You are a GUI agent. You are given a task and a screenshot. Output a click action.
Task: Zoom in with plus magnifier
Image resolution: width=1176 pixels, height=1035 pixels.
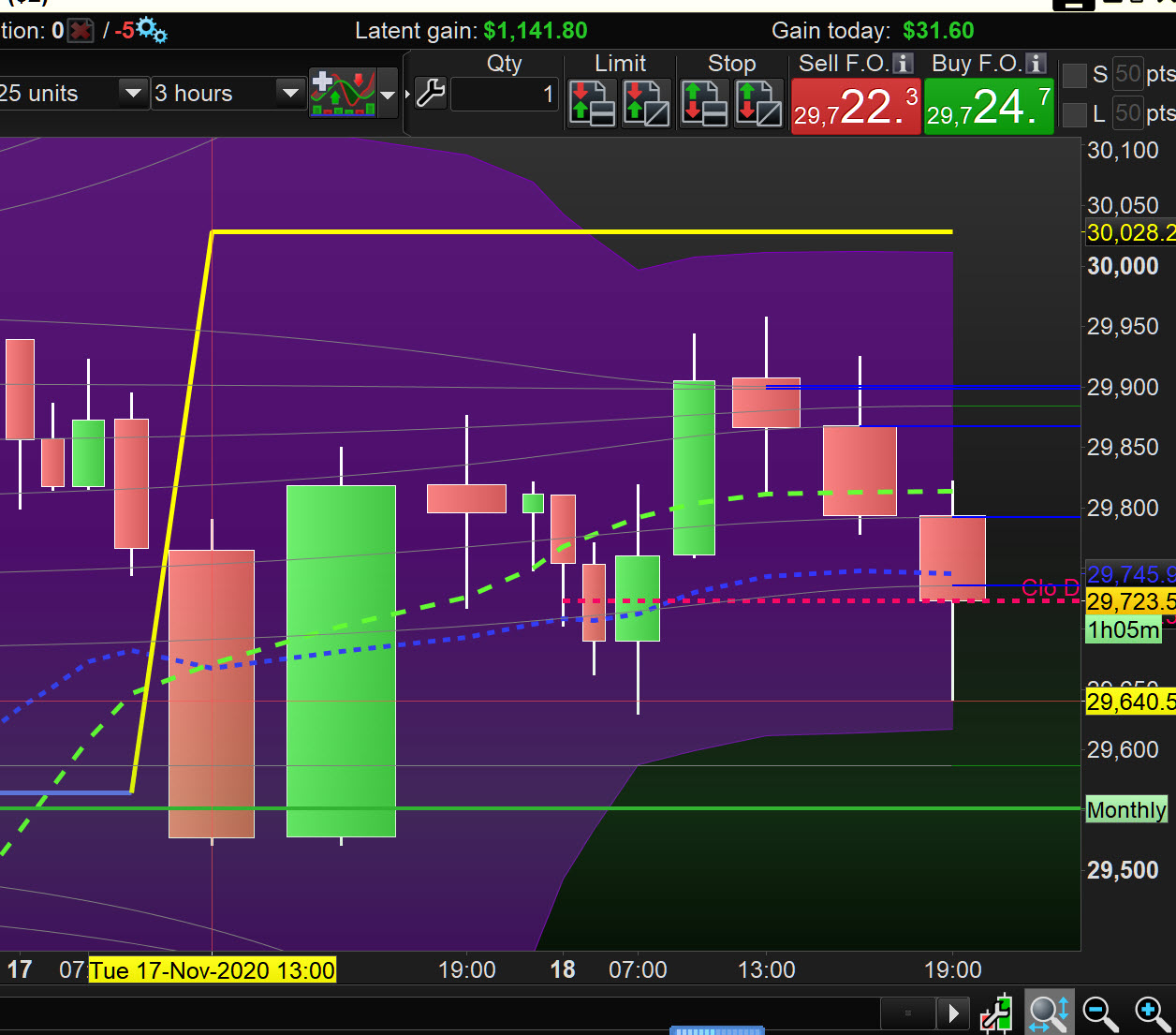[1153, 1013]
